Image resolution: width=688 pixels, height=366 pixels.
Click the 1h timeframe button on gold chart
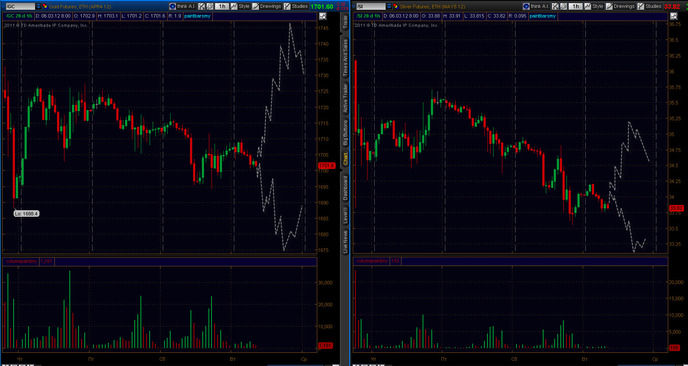(x=222, y=6)
